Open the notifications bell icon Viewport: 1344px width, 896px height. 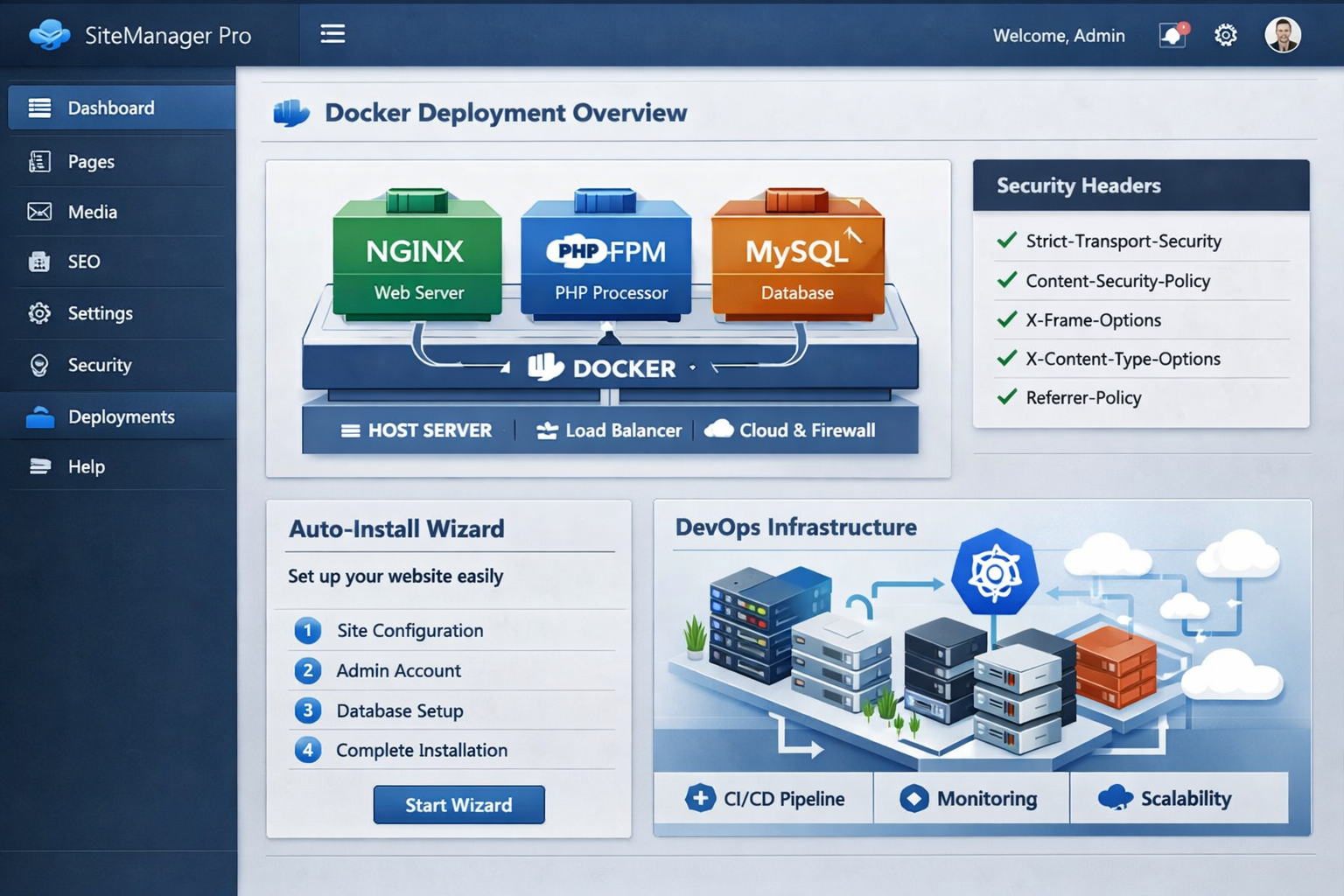(x=1172, y=35)
